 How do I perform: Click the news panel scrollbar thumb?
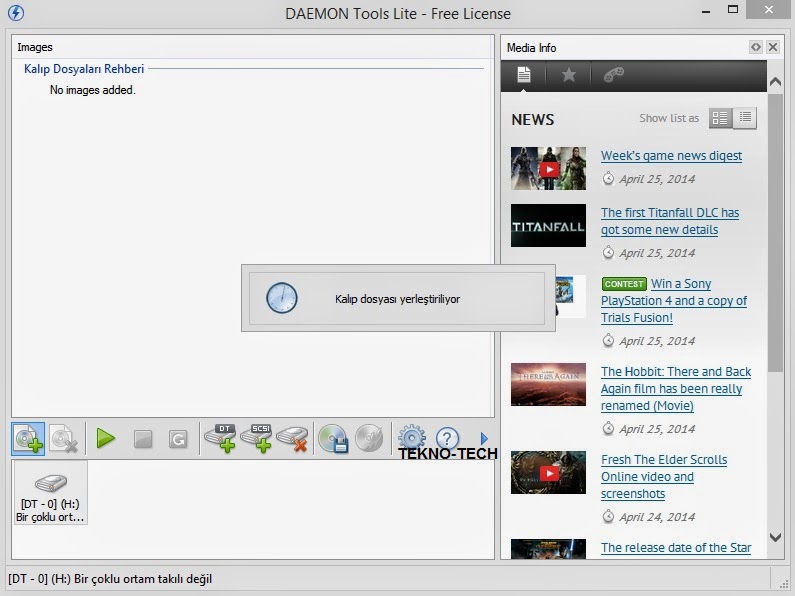[775, 233]
